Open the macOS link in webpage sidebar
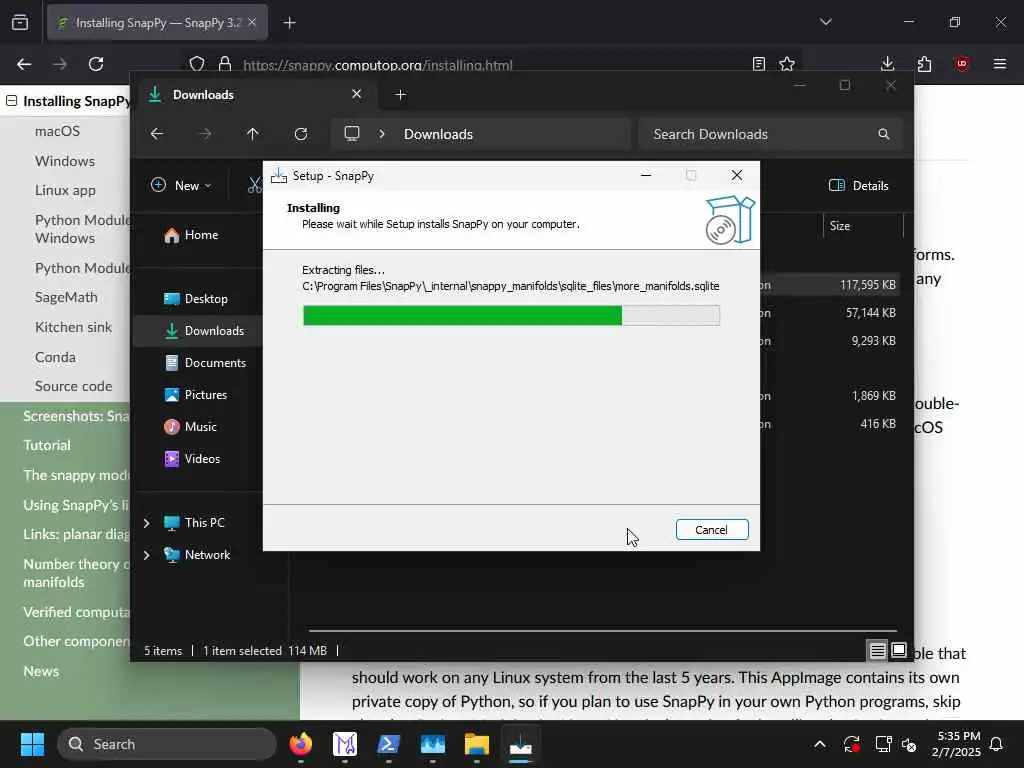Viewport: 1024px width, 768px height. (x=57, y=131)
